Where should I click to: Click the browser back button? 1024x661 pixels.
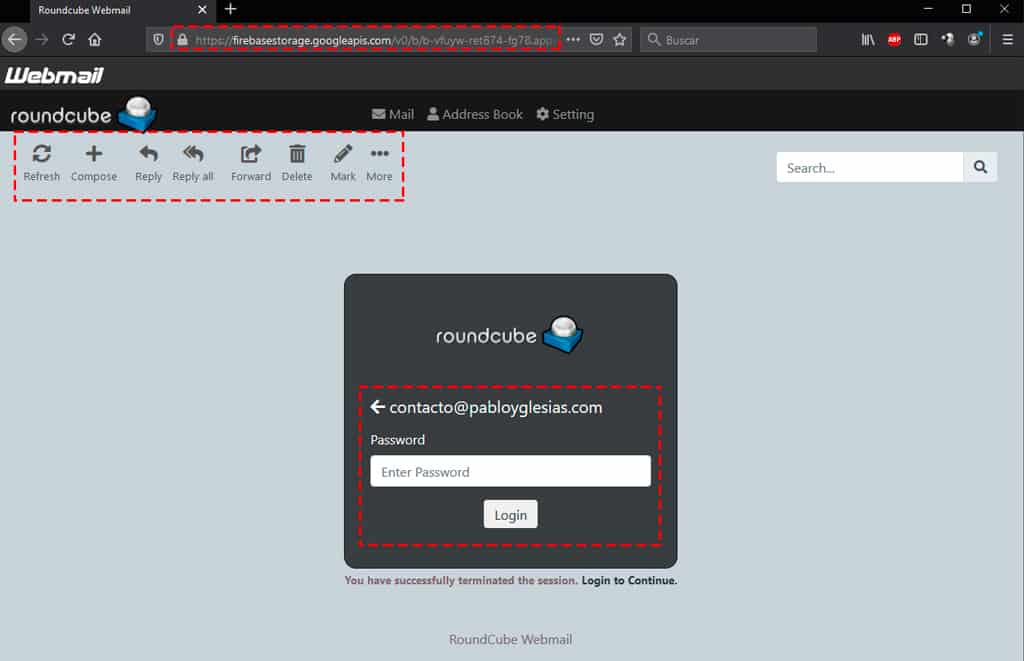[x=14, y=40]
